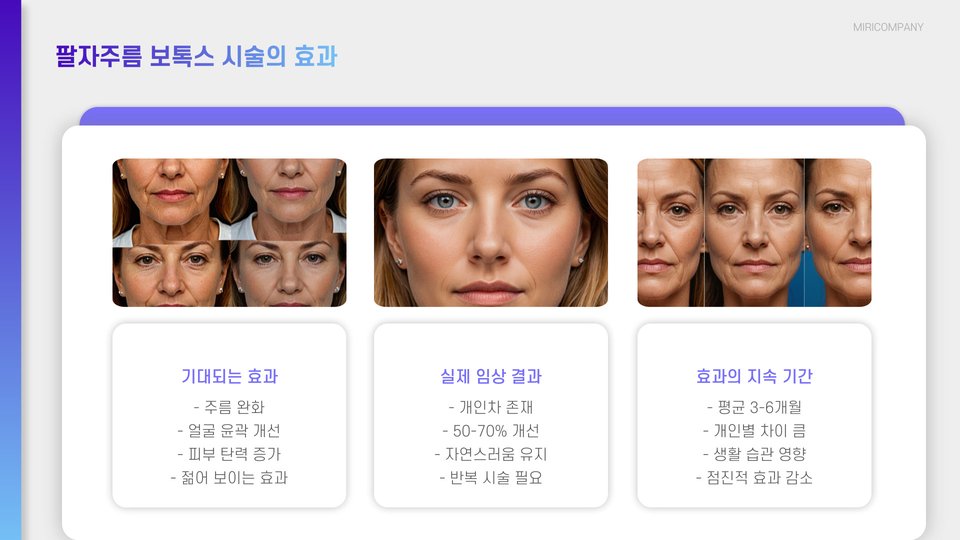Click the text line 점진적 효과 감소
The image size is (960, 540).
click(754, 477)
